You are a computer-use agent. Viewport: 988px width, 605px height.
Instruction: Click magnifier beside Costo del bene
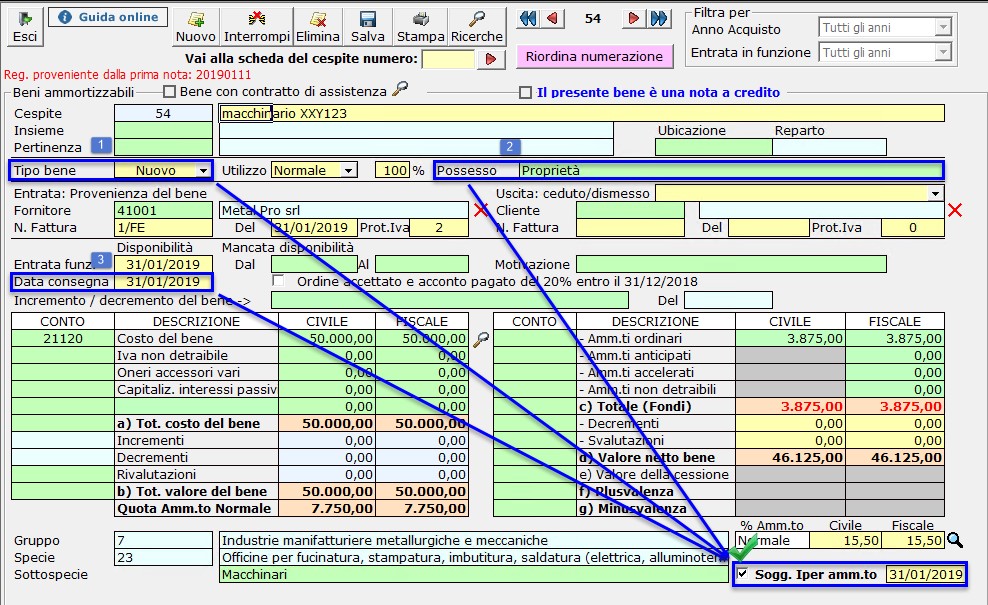pyautogui.click(x=481, y=340)
